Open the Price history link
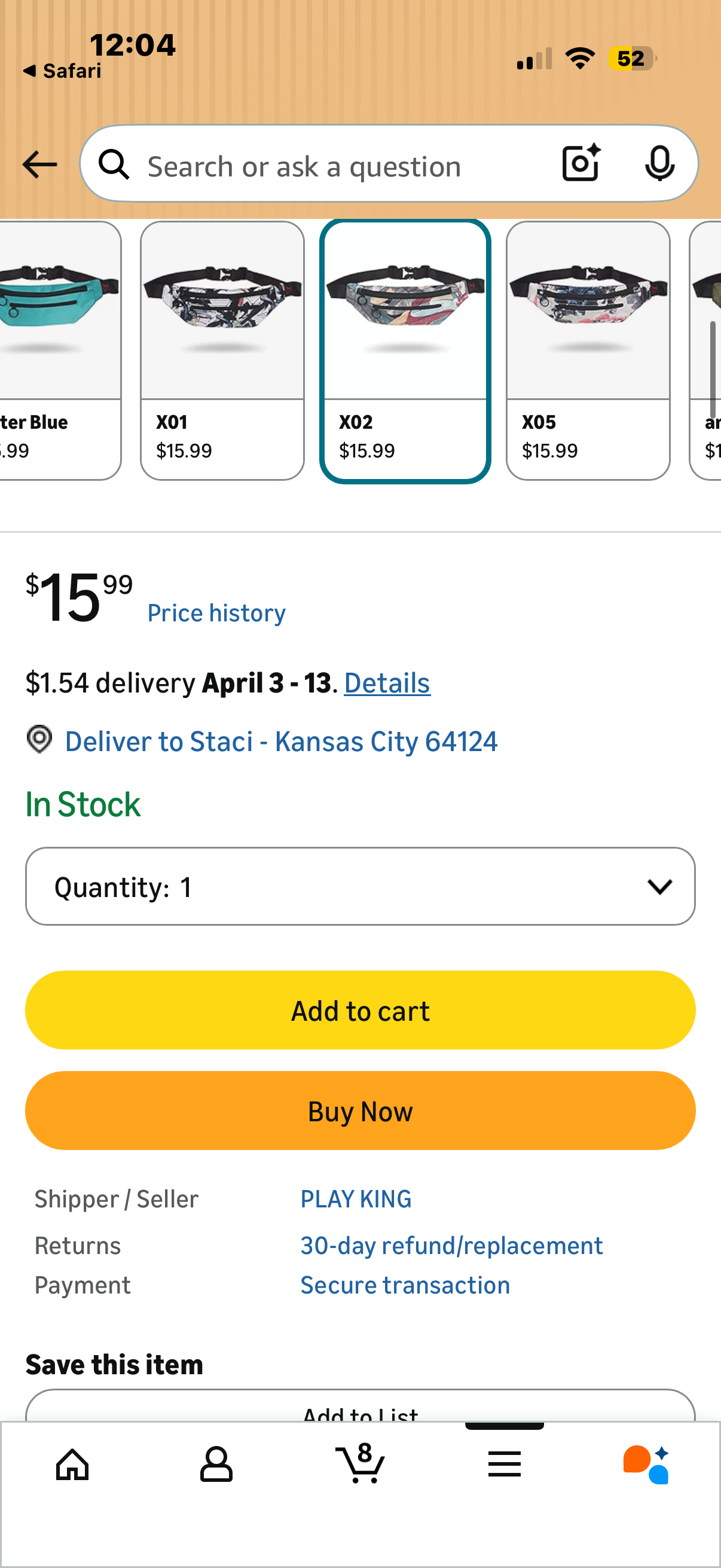The image size is (721, 1568). click(x=216, y=613)
